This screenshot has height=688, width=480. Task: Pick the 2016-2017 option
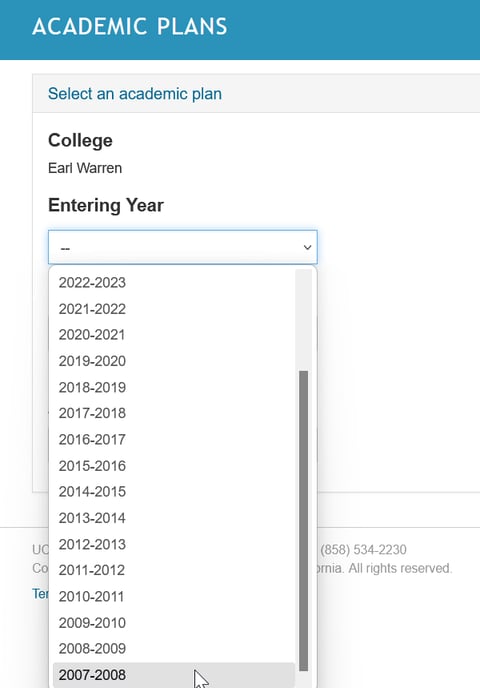(x=173, y=440)
